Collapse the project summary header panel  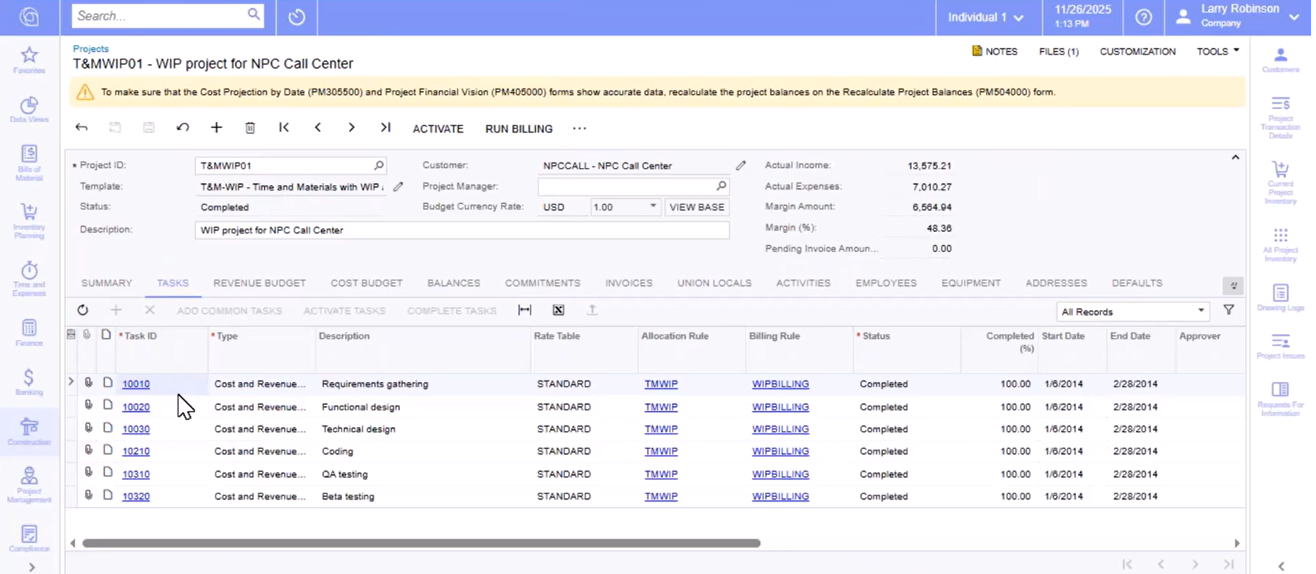1235,158
